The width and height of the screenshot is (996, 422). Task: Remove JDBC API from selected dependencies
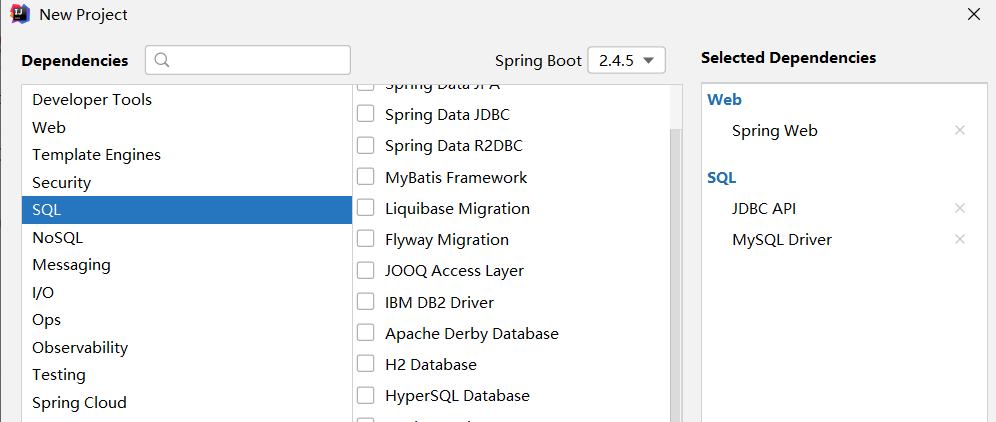click(x=960, y=208)
